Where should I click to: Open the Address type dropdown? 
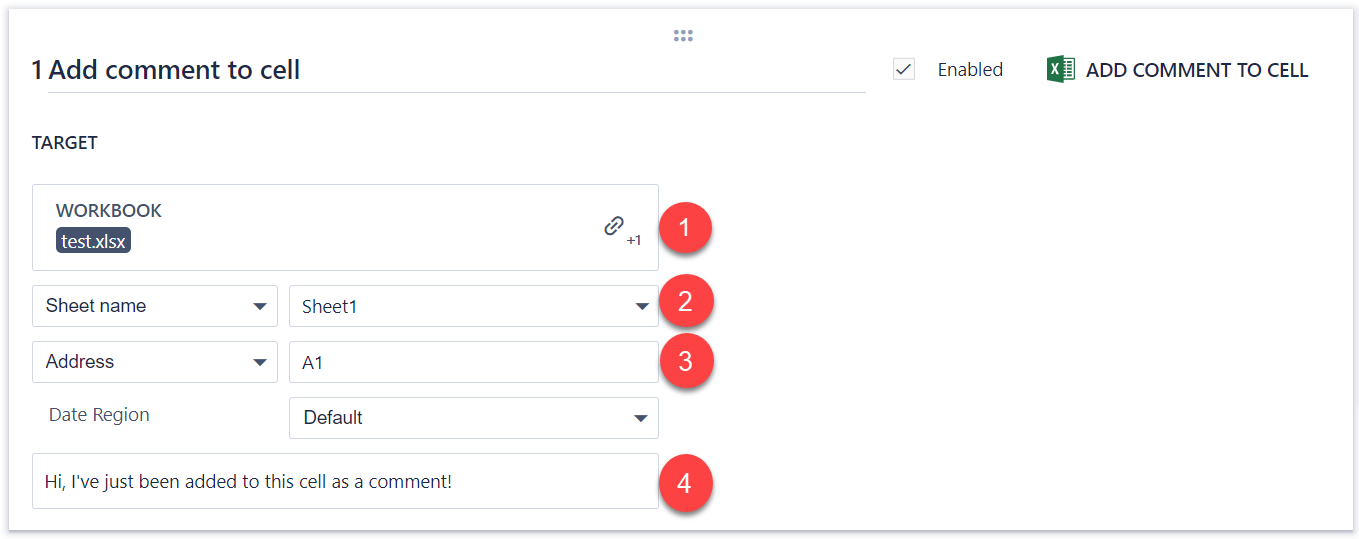[155, 362]
